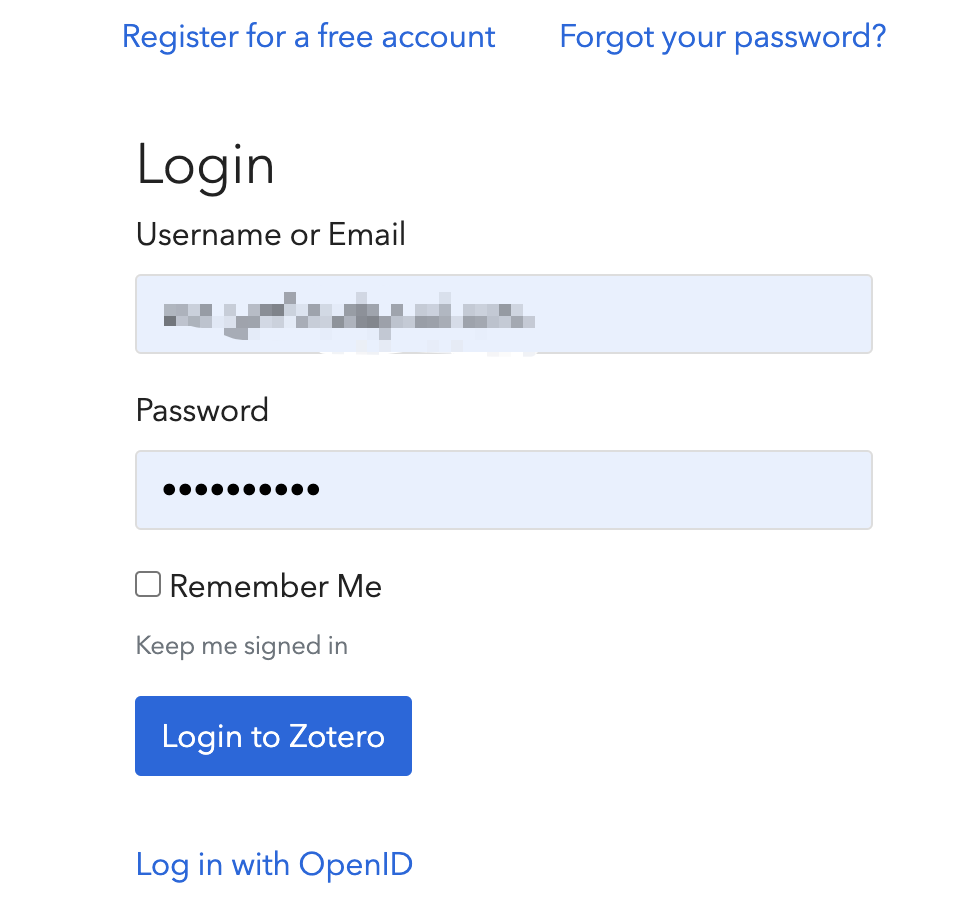Click inside the Password input field
Viewport: 956px width, 912px height.
point(600,490)
